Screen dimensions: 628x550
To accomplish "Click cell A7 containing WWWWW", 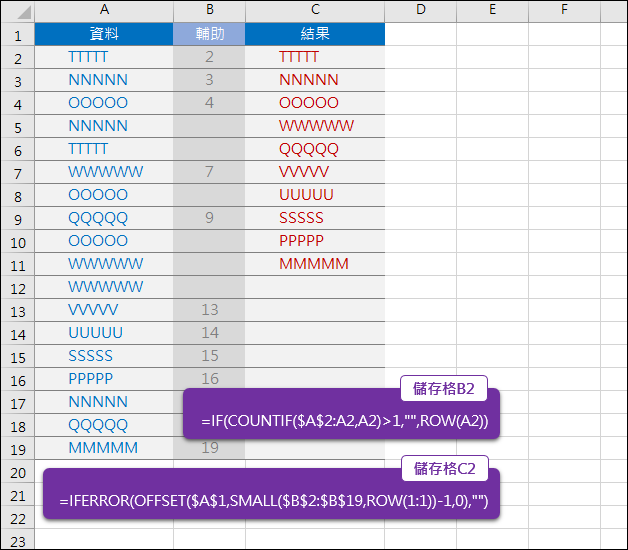I will (104, 172).
